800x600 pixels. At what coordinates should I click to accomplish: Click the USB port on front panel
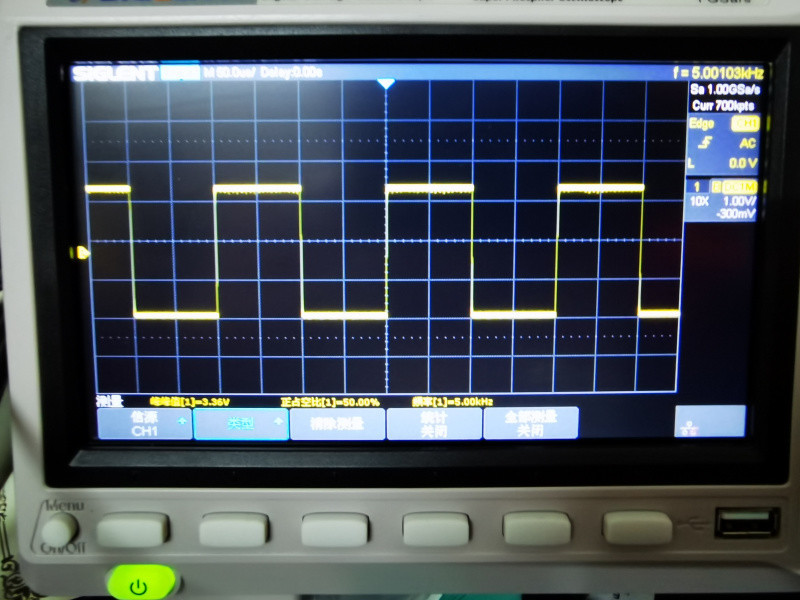(x=747, y=523)
